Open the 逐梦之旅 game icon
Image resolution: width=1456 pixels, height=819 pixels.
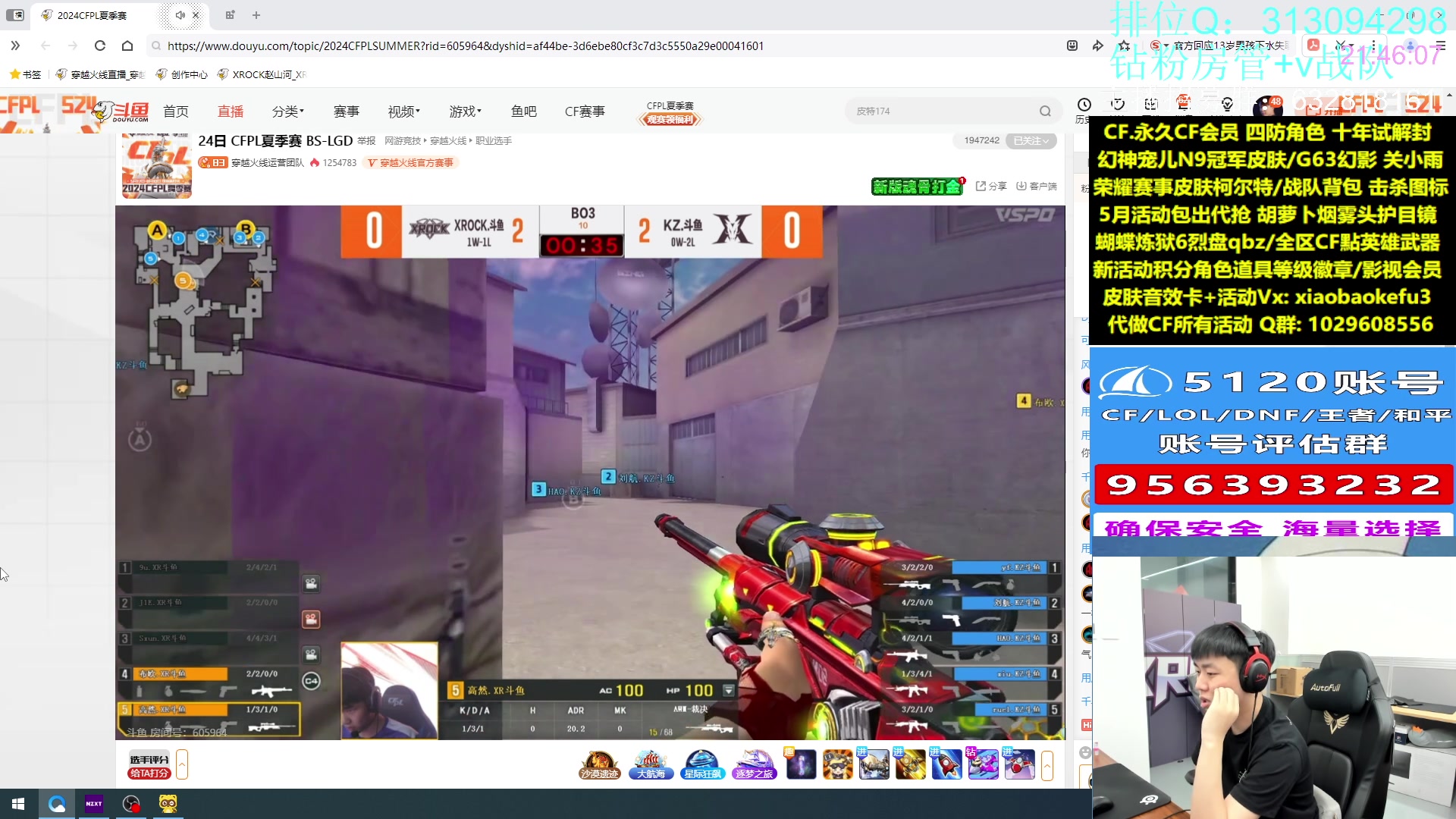754,764
